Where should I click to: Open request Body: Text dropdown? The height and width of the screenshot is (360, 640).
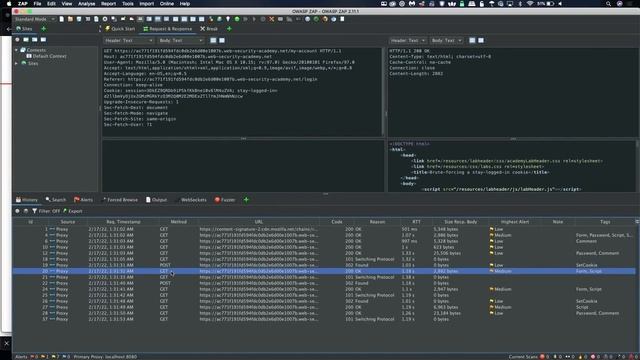[181, 40]
